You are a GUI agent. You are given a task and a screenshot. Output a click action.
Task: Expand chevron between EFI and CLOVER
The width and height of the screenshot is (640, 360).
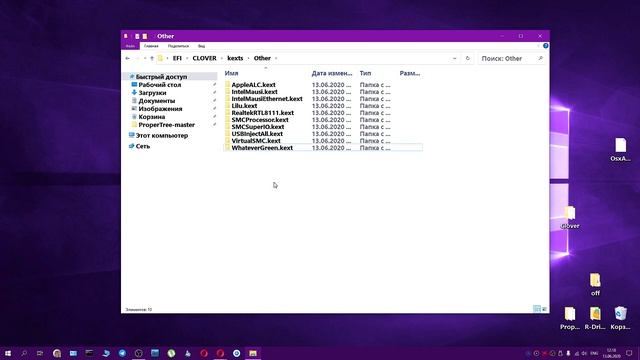[187, 58]
